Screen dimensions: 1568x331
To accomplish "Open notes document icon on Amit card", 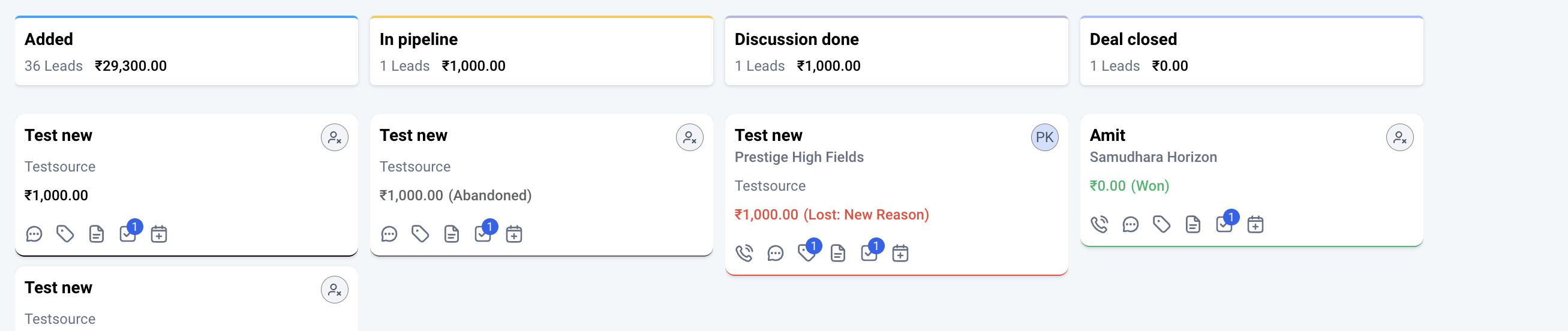I will coord(1192,224).
